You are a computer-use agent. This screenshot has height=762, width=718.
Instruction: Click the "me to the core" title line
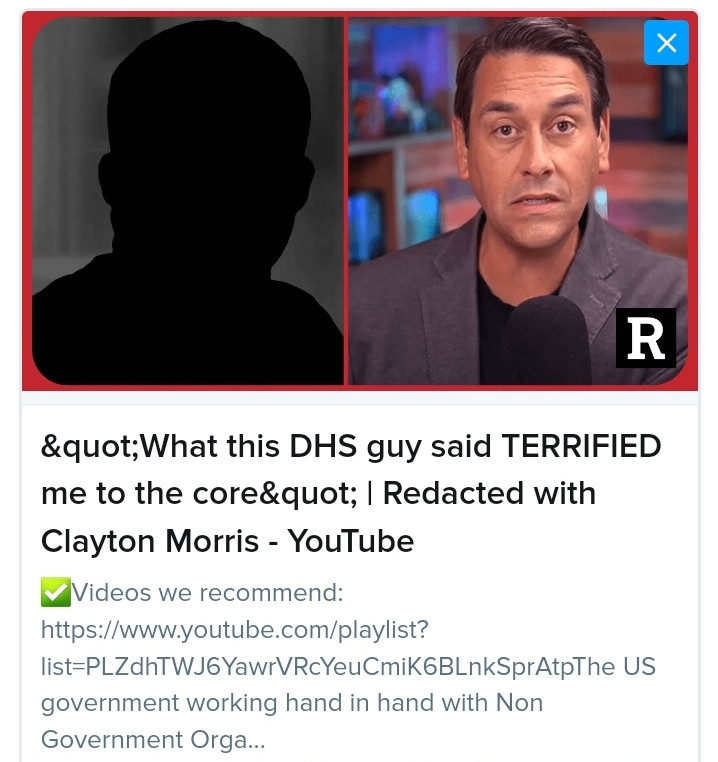(318, 493)
